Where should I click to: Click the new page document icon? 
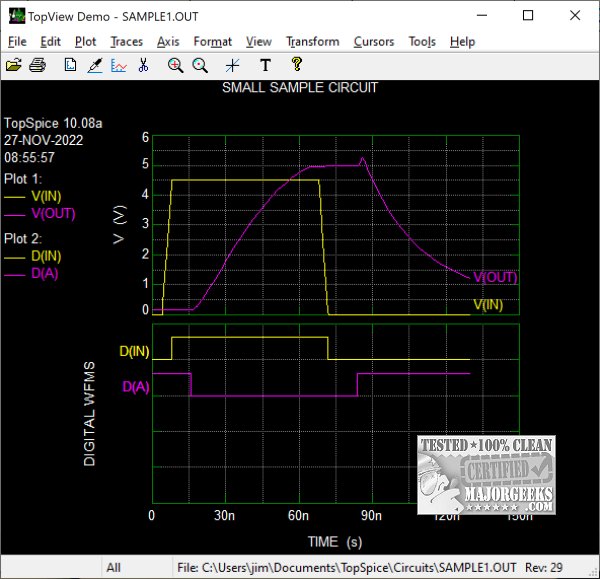pyautogui.click(x=70, y=66)
